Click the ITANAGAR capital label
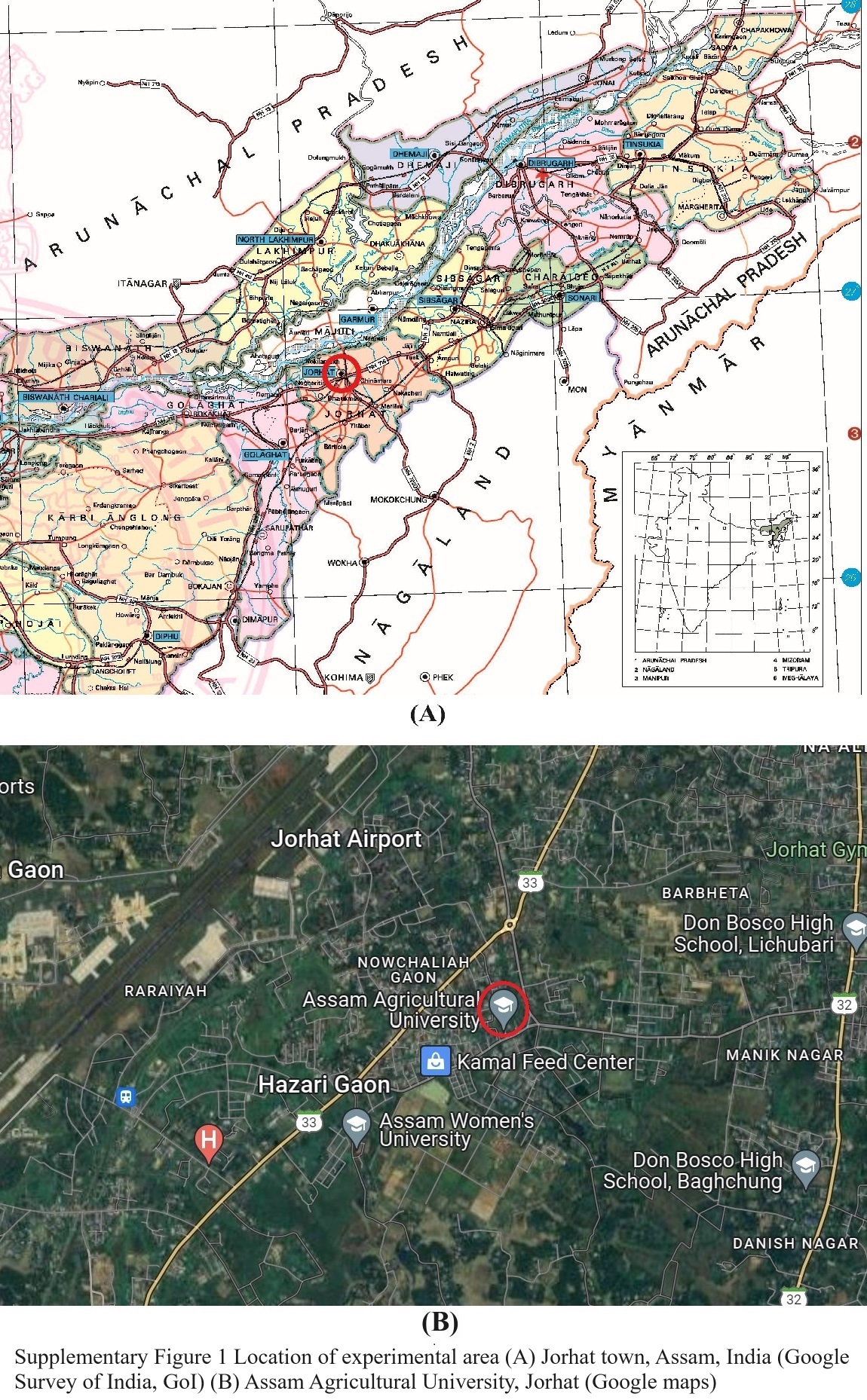The image size is (867, 1400). [142, 283]
